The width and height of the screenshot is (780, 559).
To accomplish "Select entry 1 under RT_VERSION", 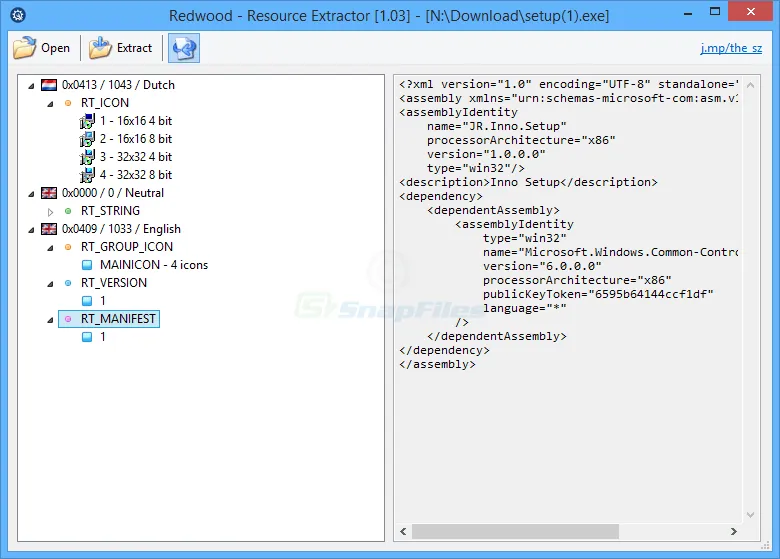I will coord(102,301).
